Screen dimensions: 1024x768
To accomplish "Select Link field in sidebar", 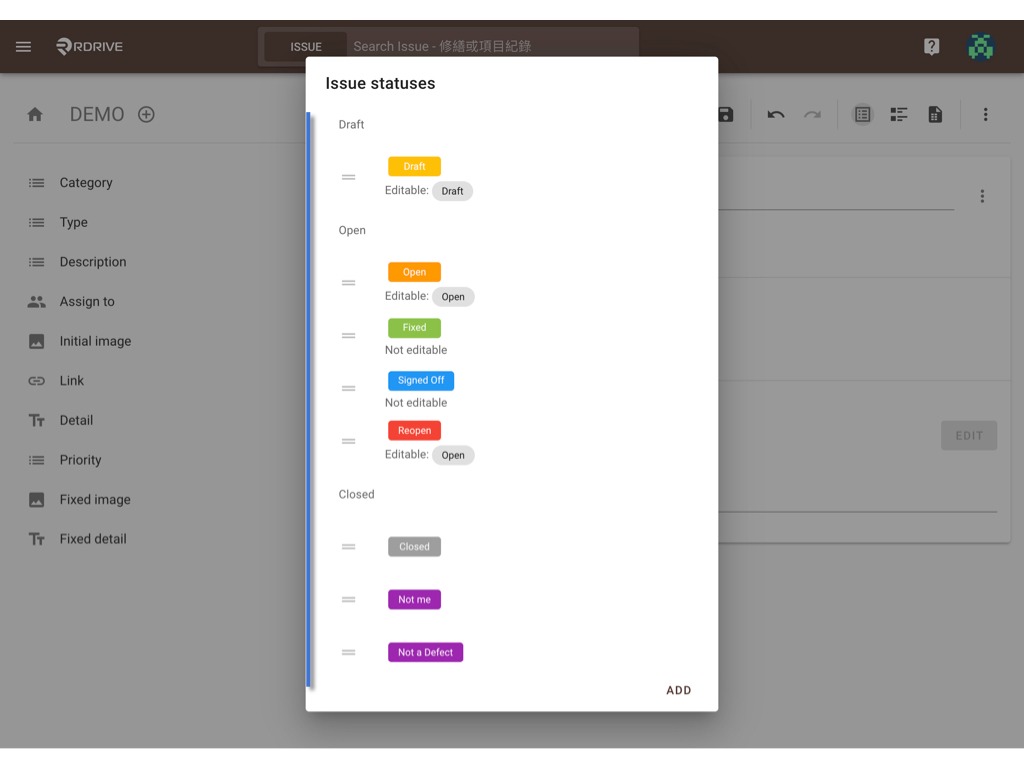I will (x=71, y=381).
